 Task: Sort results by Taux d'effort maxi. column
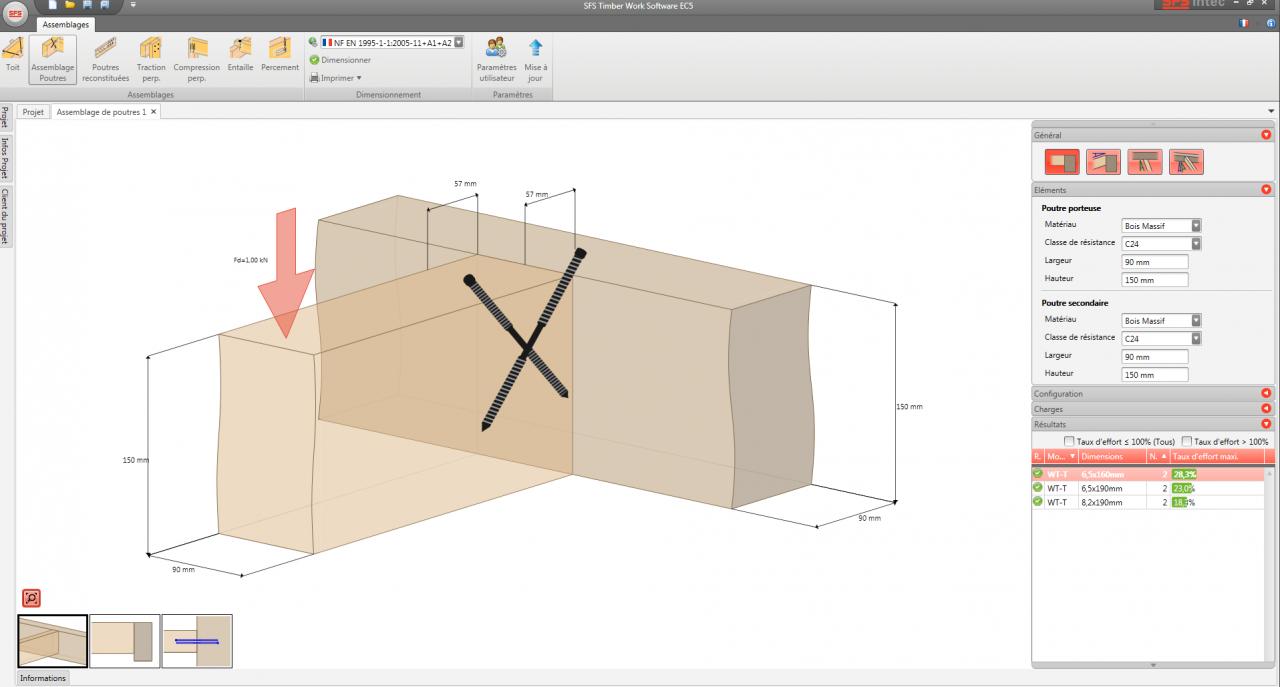(x=1217, y=456)
